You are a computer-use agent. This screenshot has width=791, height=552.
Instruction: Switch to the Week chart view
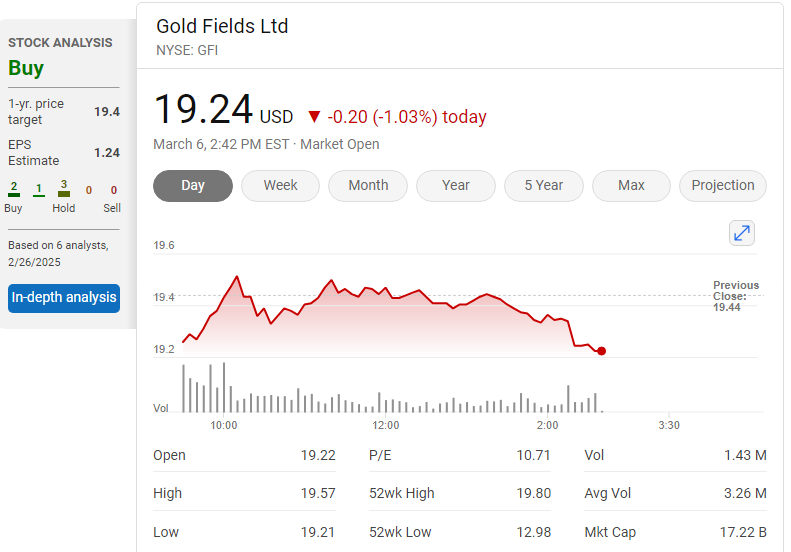click(x=281, y=186)
